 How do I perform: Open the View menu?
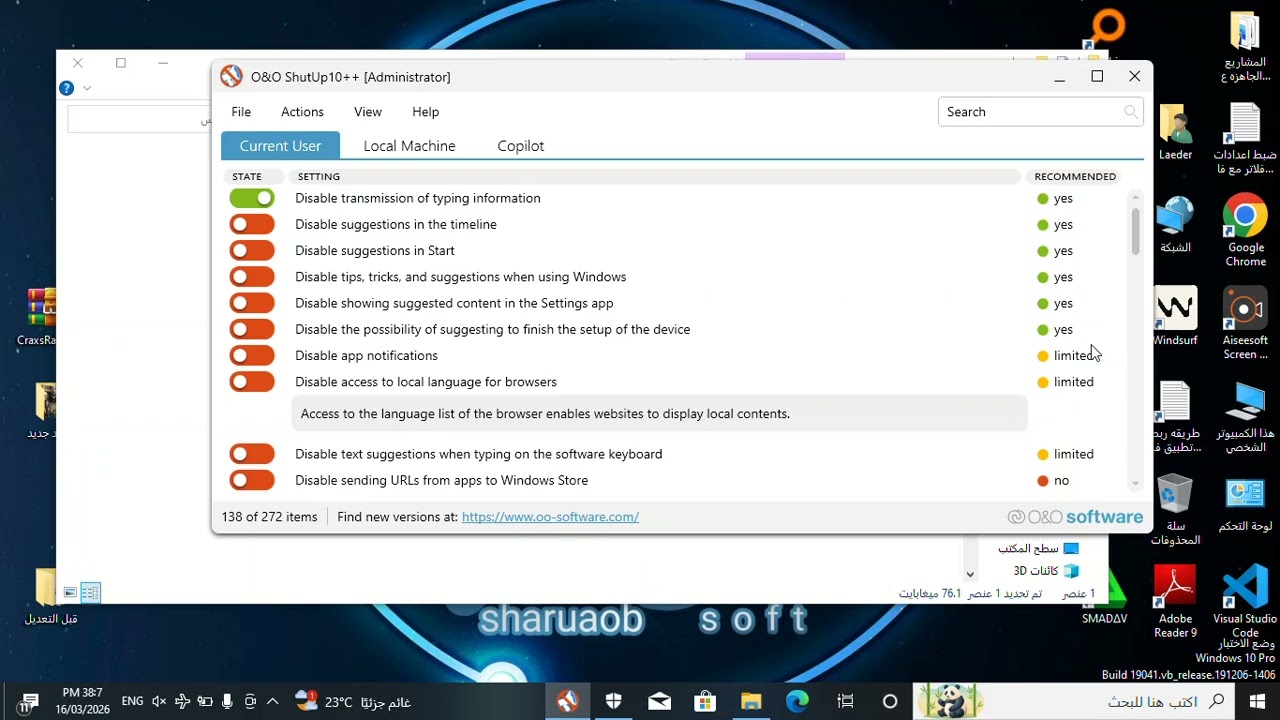(367, 112)
